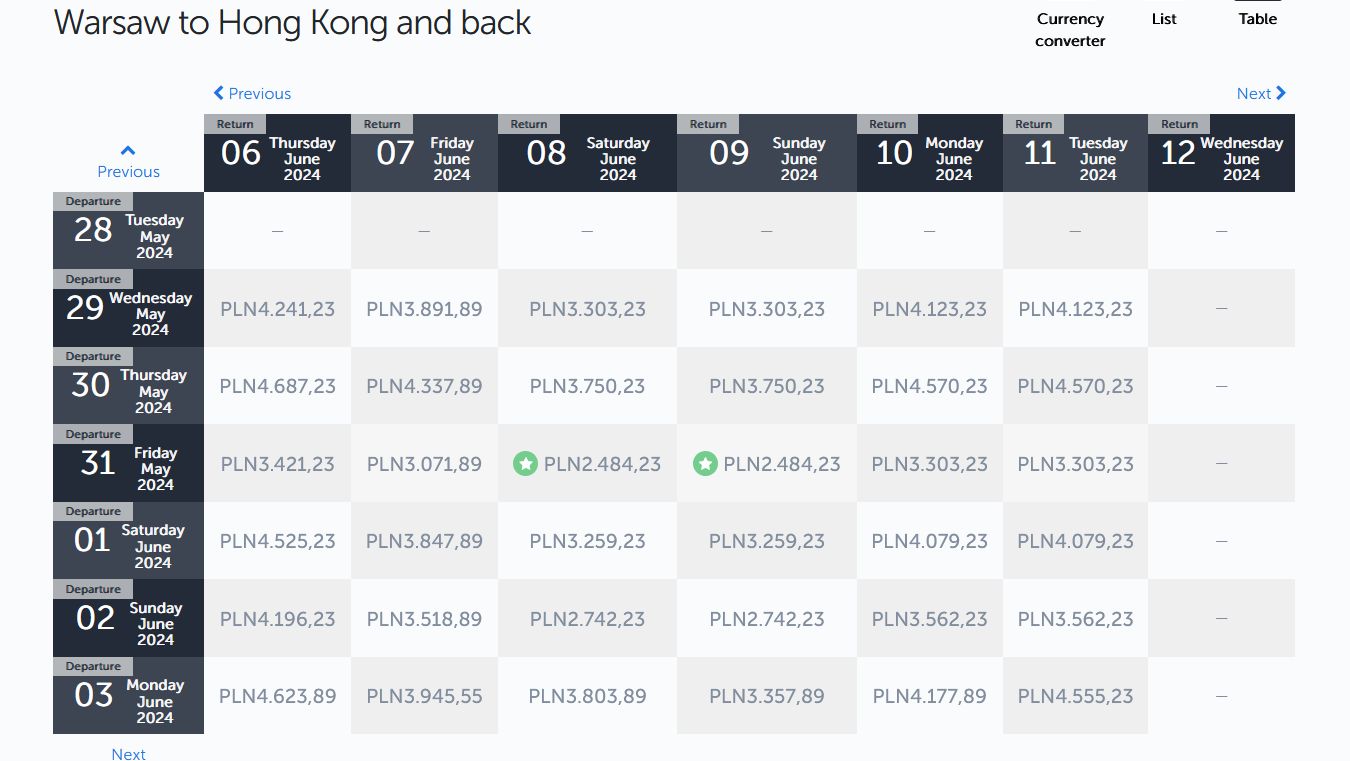The image size is (1350, 761).
Task: Select the 31 Friday May departure row header
Action: tap(128, 463)
